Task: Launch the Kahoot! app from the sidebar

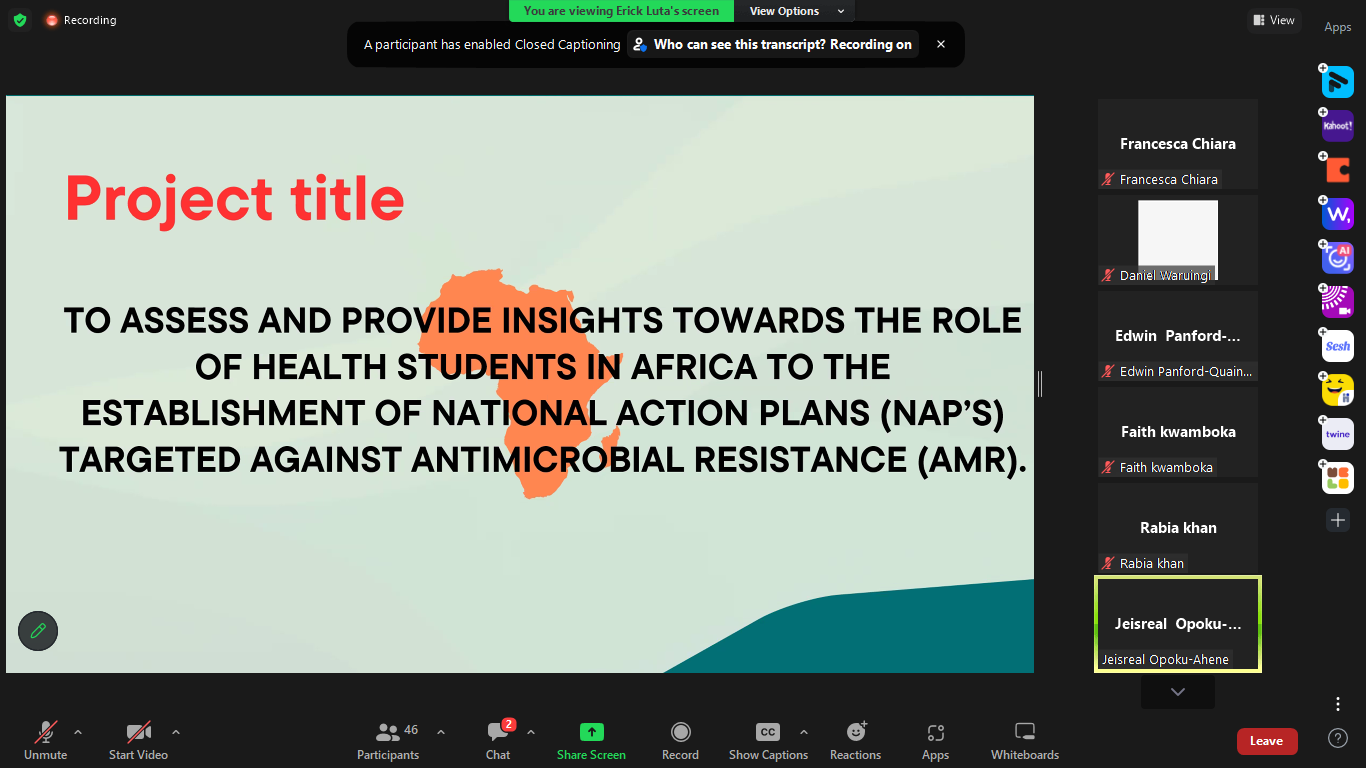Action: (x=1337, y=125)
